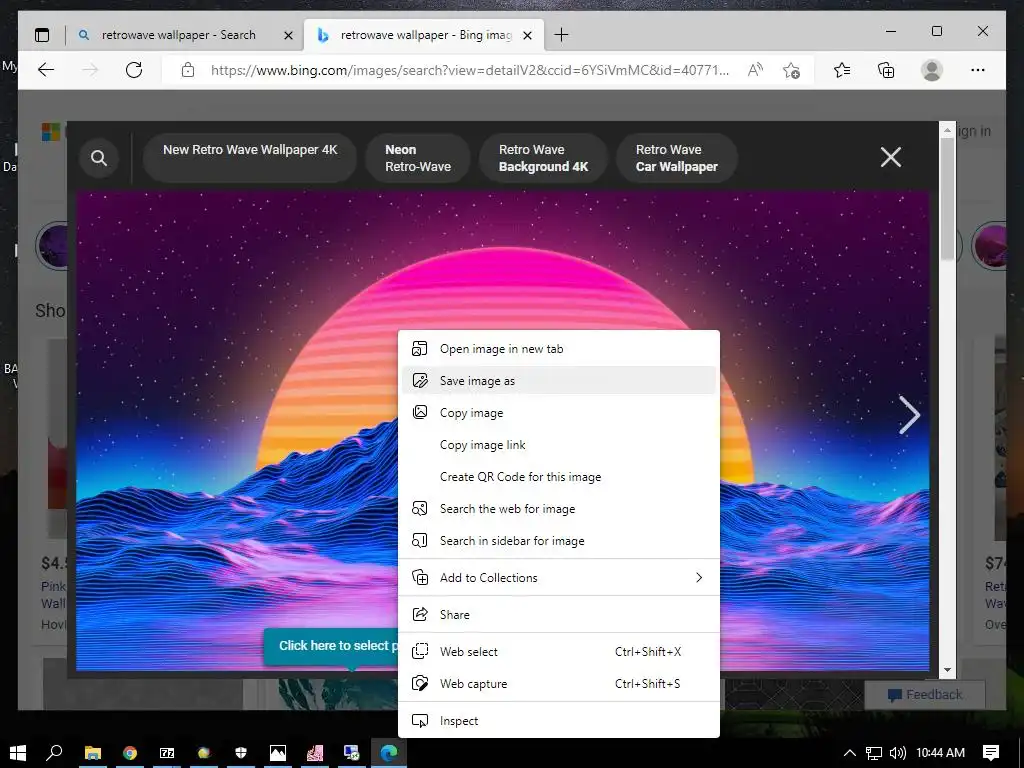Close the image detail viewer
1024x768 pixels.
891,157
